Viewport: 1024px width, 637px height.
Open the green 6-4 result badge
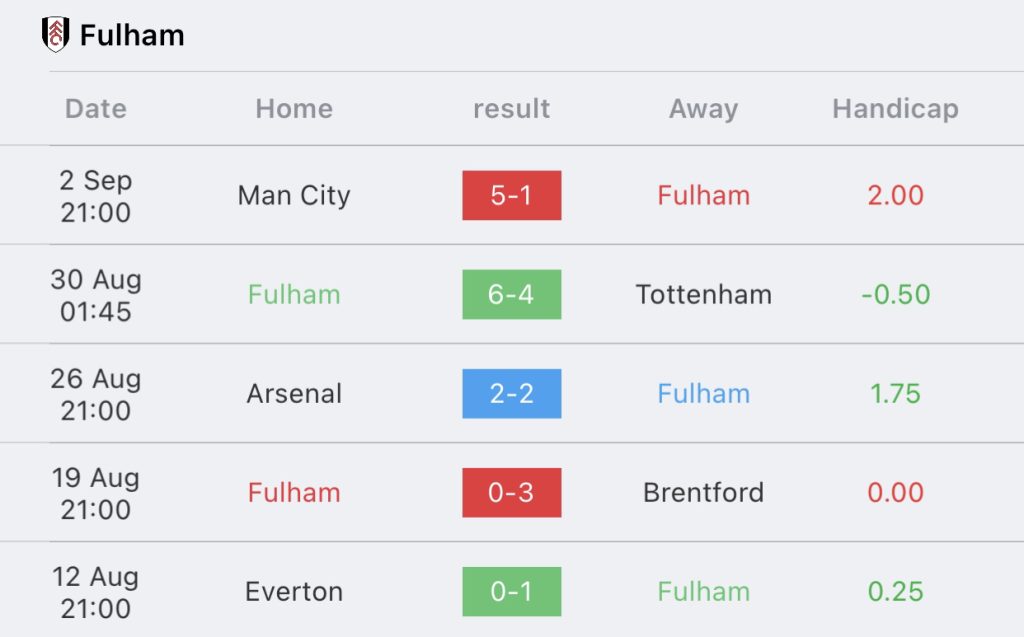click(x=511, y=295)
